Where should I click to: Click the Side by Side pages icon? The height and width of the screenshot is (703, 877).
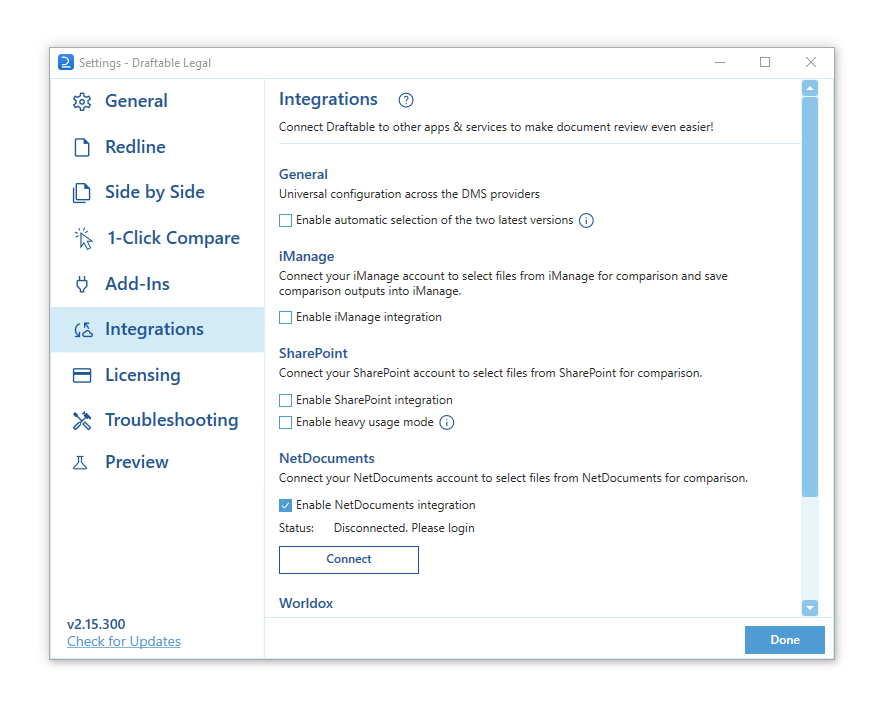[x=82, y=192]
